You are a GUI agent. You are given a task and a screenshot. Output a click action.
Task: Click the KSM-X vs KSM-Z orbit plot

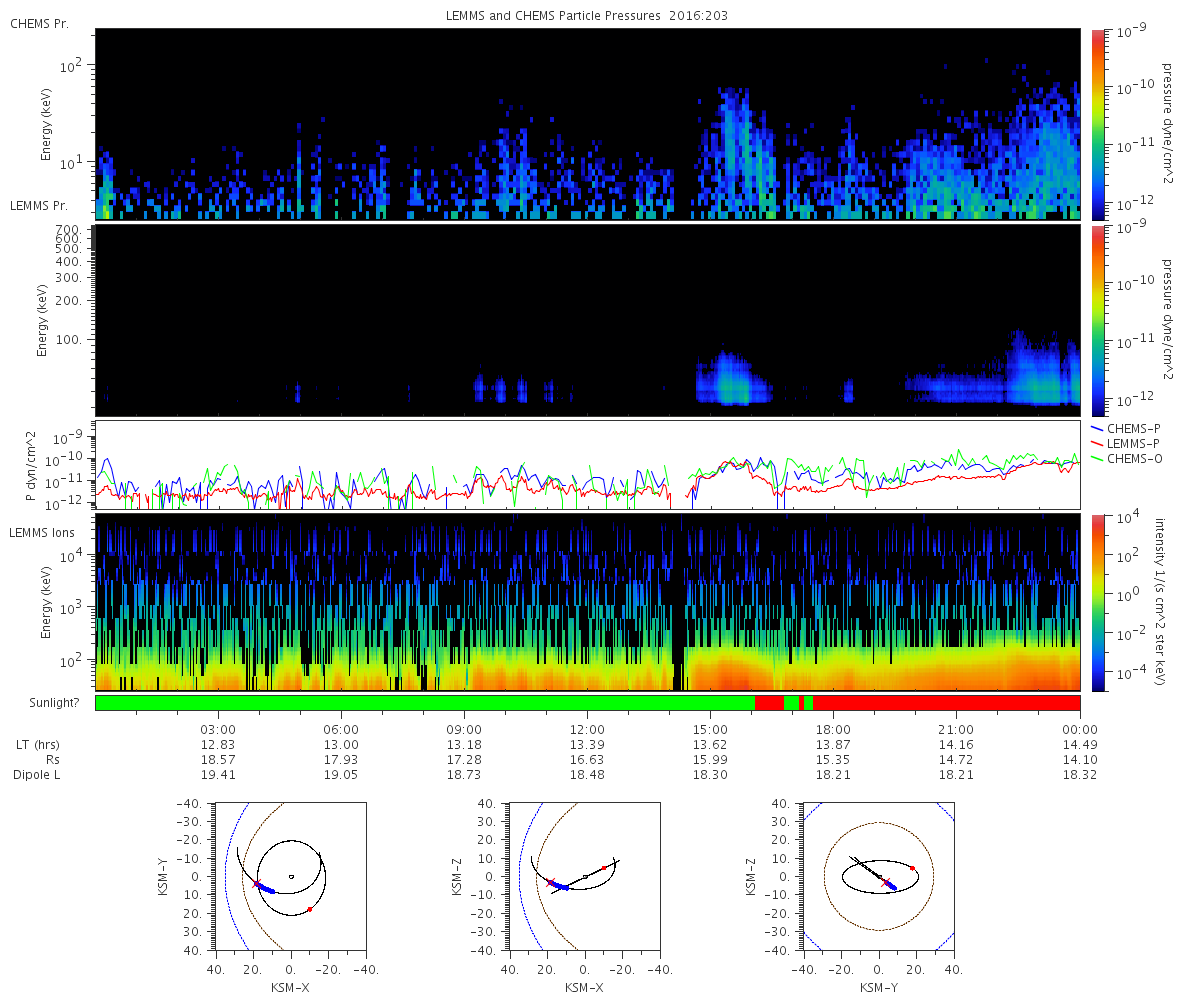[584, 876]
